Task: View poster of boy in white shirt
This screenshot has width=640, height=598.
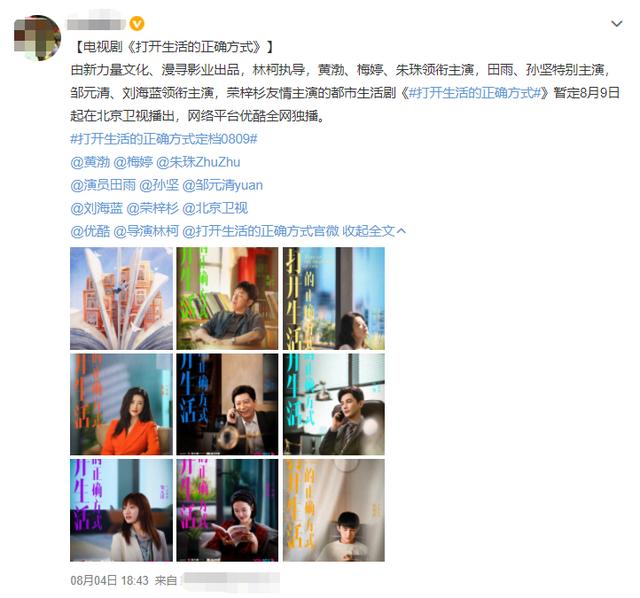Action: (334, 510)
